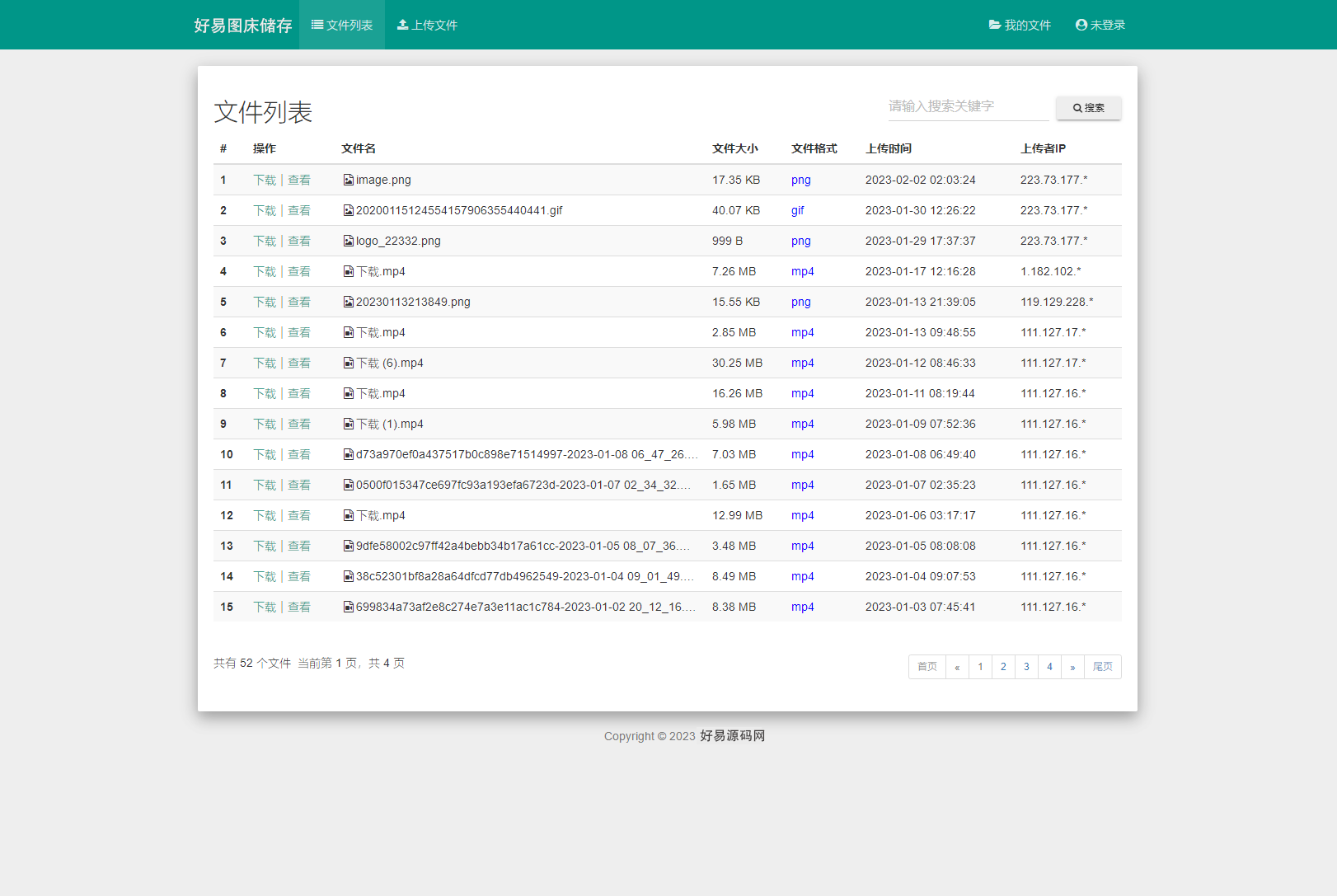Click the video file icon in row 15

[x=349, y=607]
